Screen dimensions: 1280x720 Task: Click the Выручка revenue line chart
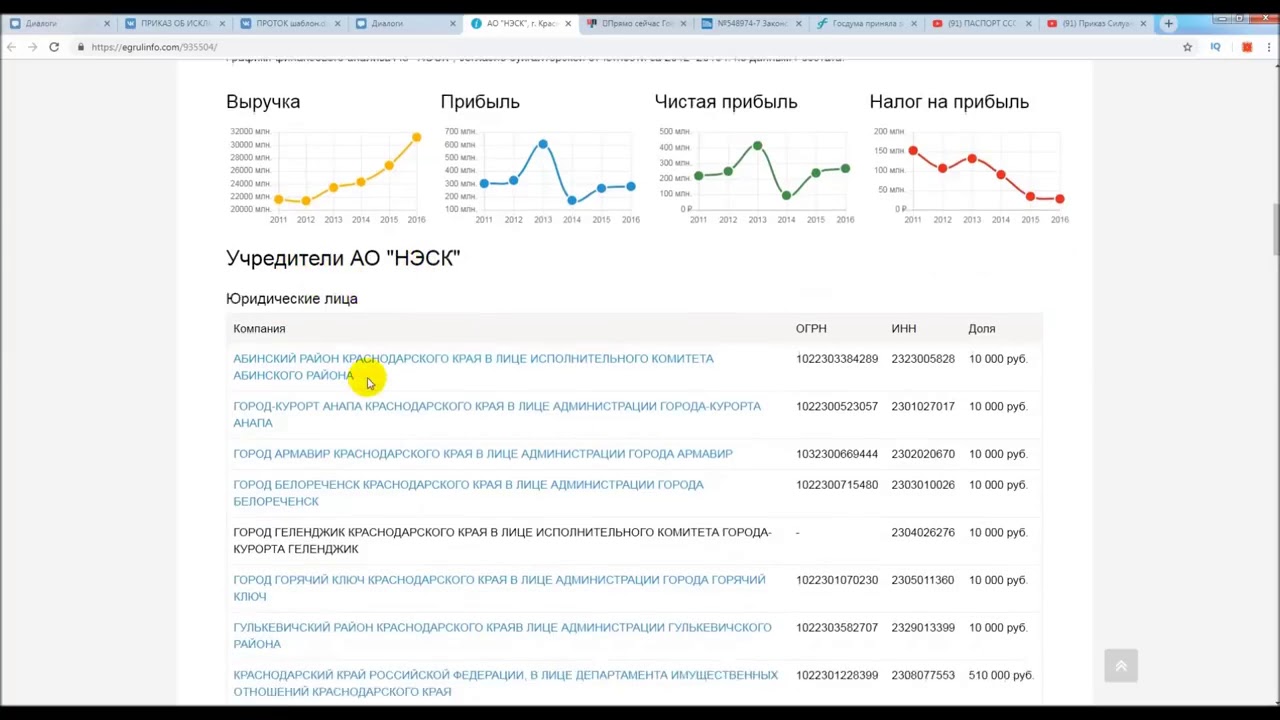326,175
